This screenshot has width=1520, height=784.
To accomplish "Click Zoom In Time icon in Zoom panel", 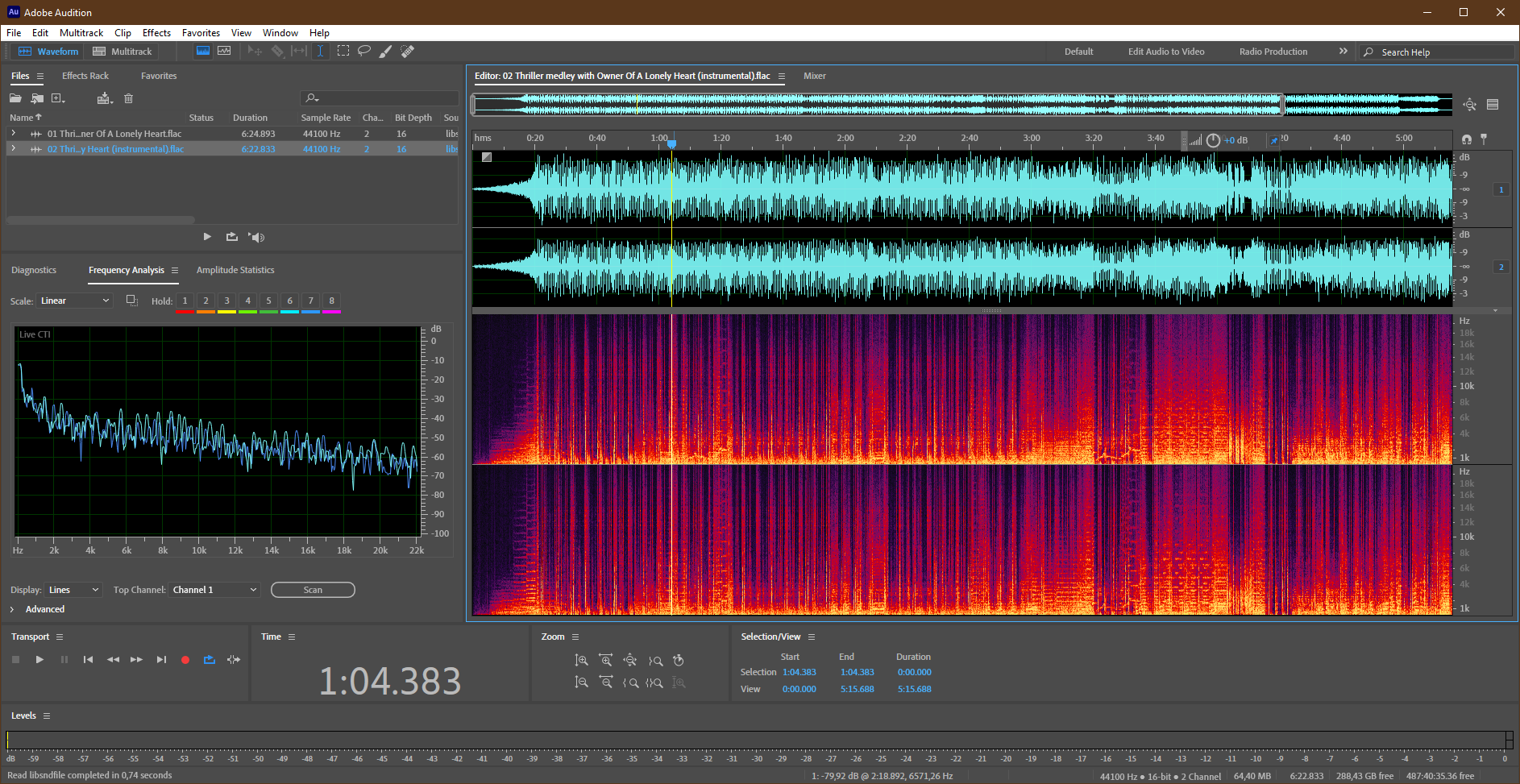I will [605, 660].
